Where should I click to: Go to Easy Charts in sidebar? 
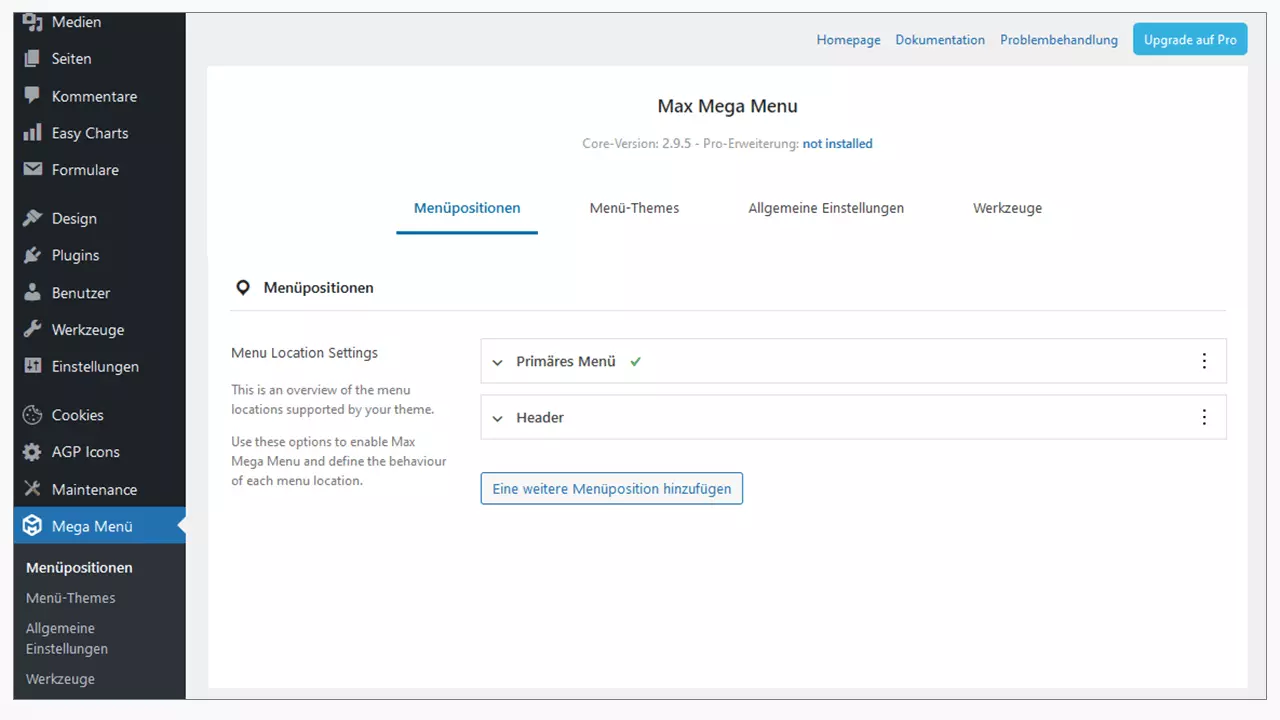90,133
